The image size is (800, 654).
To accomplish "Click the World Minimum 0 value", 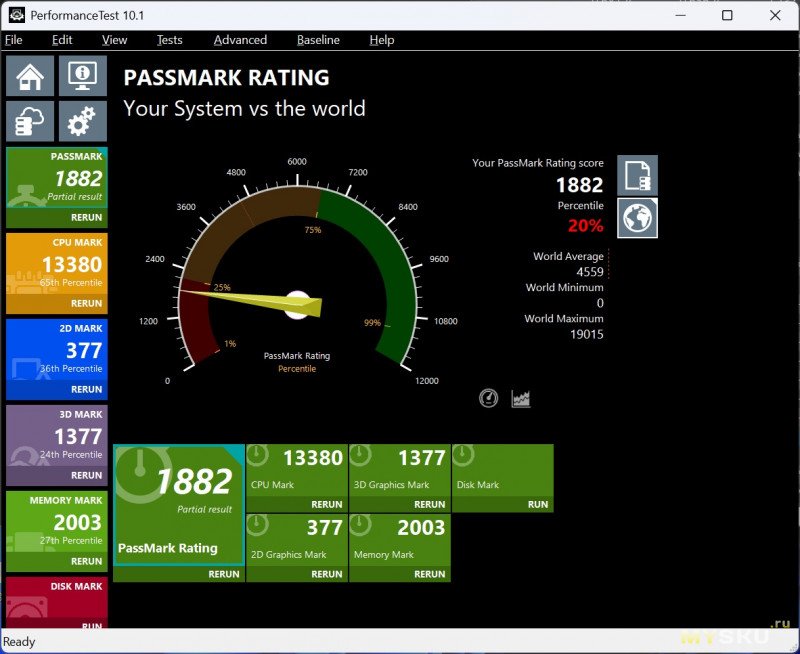I will [600, 303].
